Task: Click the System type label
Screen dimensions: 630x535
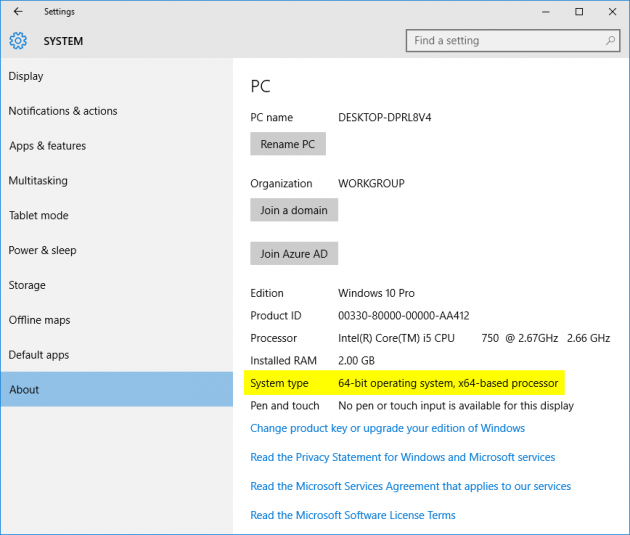Action: [x=279, y=383]
